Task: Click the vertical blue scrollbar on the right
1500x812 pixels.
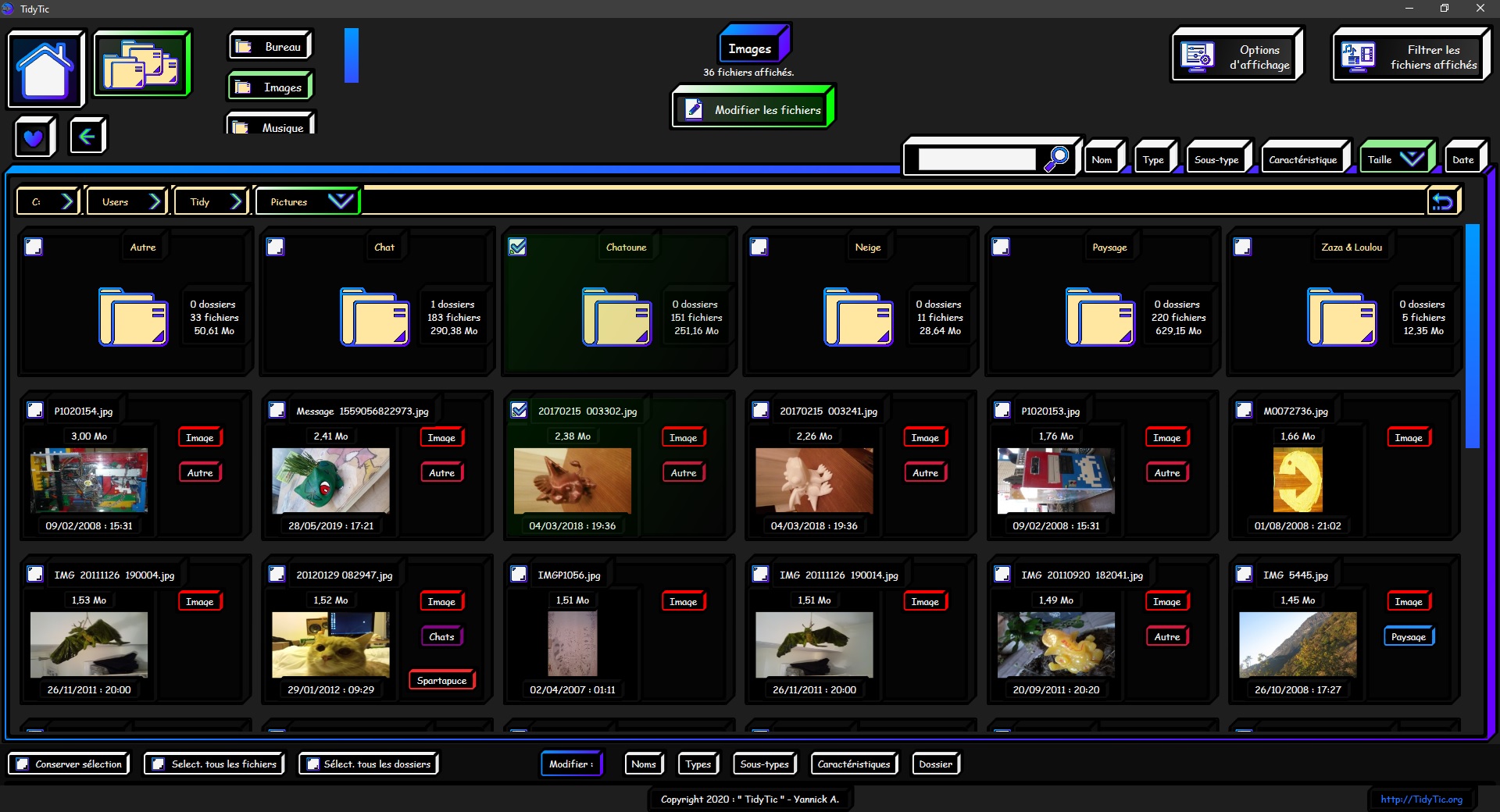Action: pos(1472,336)
